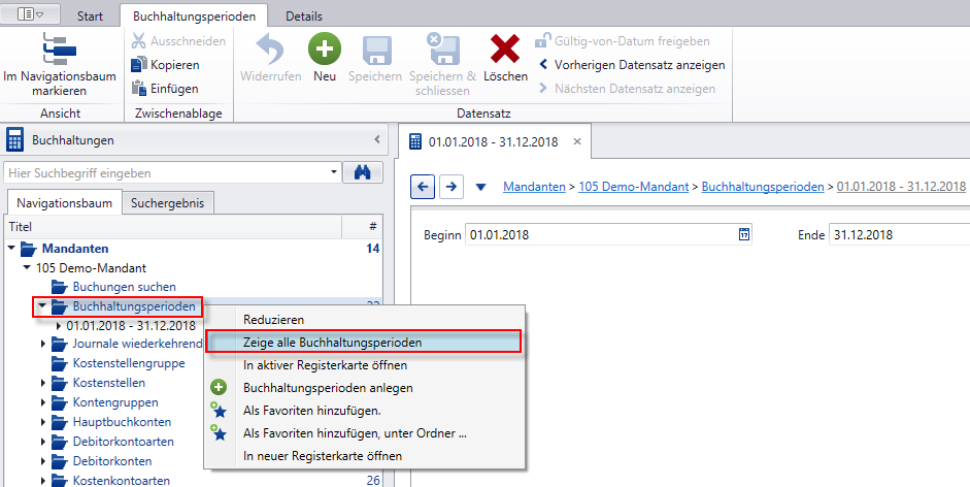Click the back navigation arrow button

click(x=423, y=186)
